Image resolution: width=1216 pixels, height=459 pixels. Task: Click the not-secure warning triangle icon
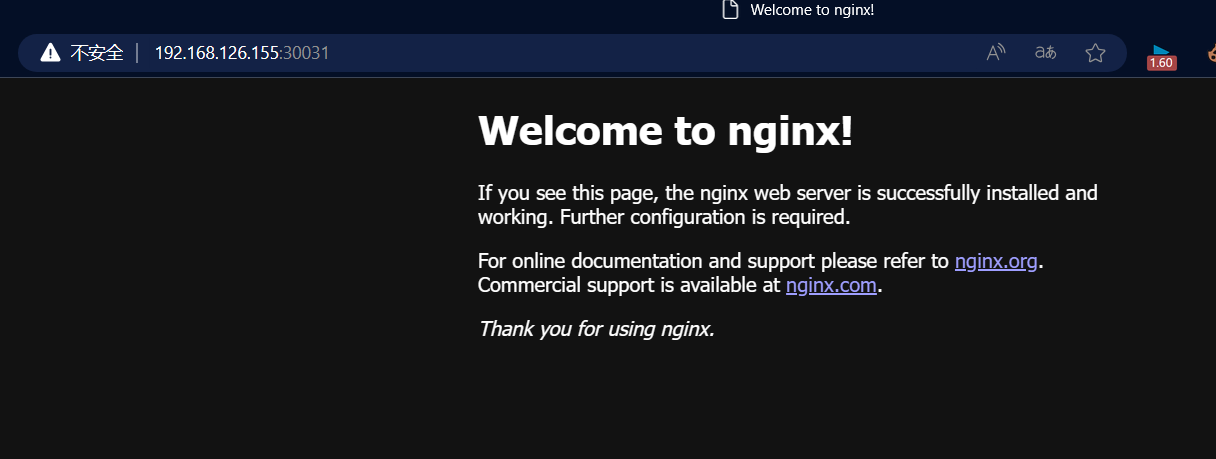(50, 53)
